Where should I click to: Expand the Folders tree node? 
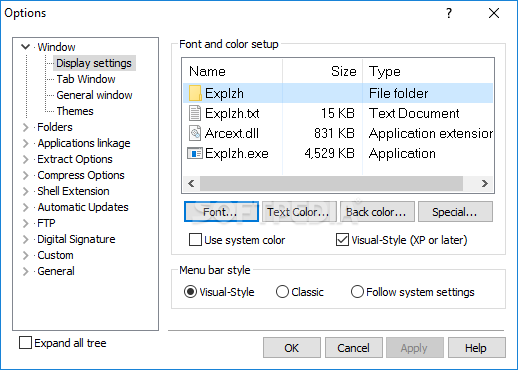point(26,127)
